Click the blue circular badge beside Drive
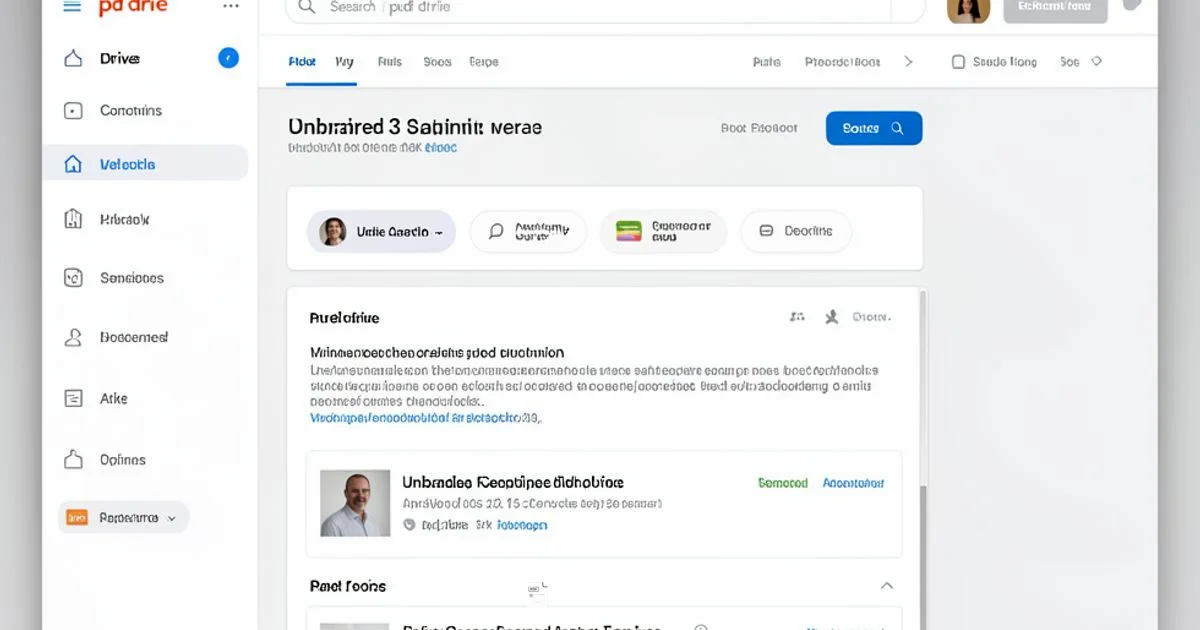1200x630 pixels. 229,58
